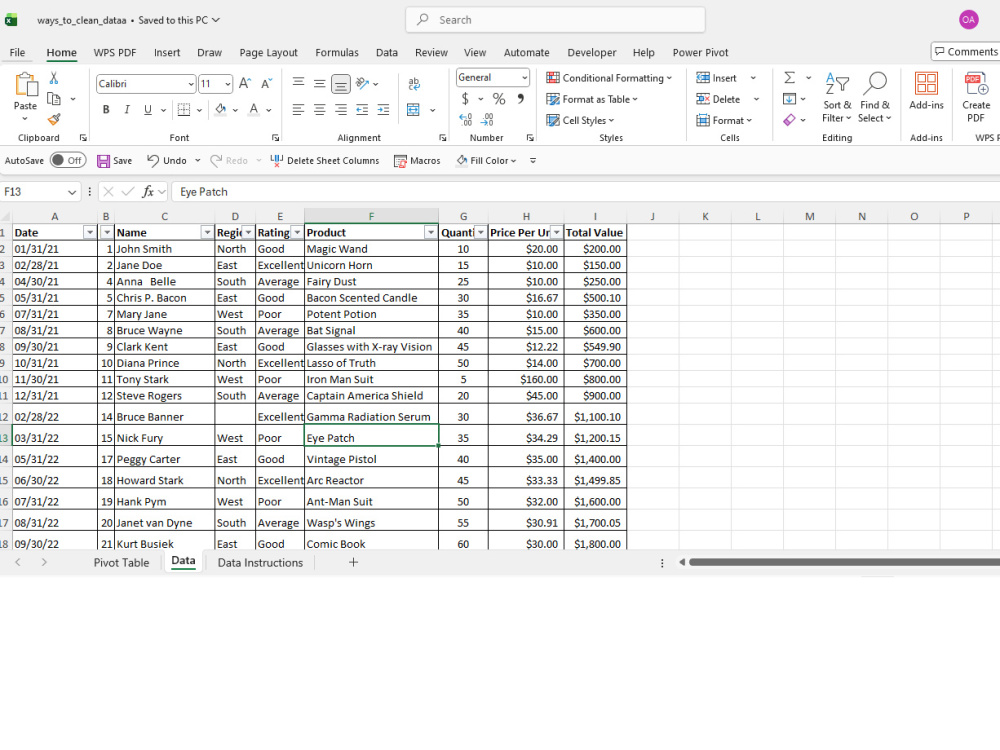Center align cell text horizontally
Screen dimensions: 1000x750
tap(320, 110)
